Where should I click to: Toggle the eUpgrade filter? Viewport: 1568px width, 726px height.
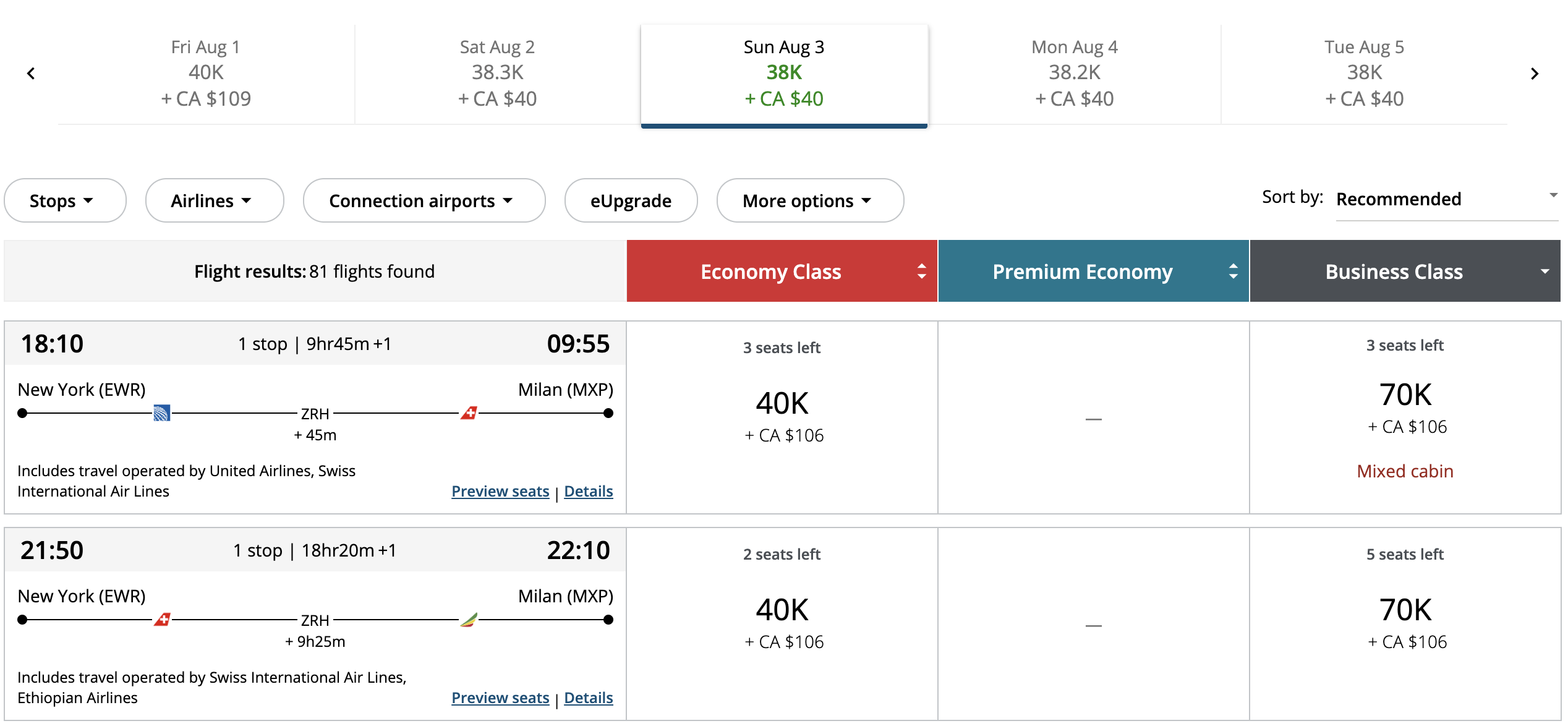(x=631, y=200)
